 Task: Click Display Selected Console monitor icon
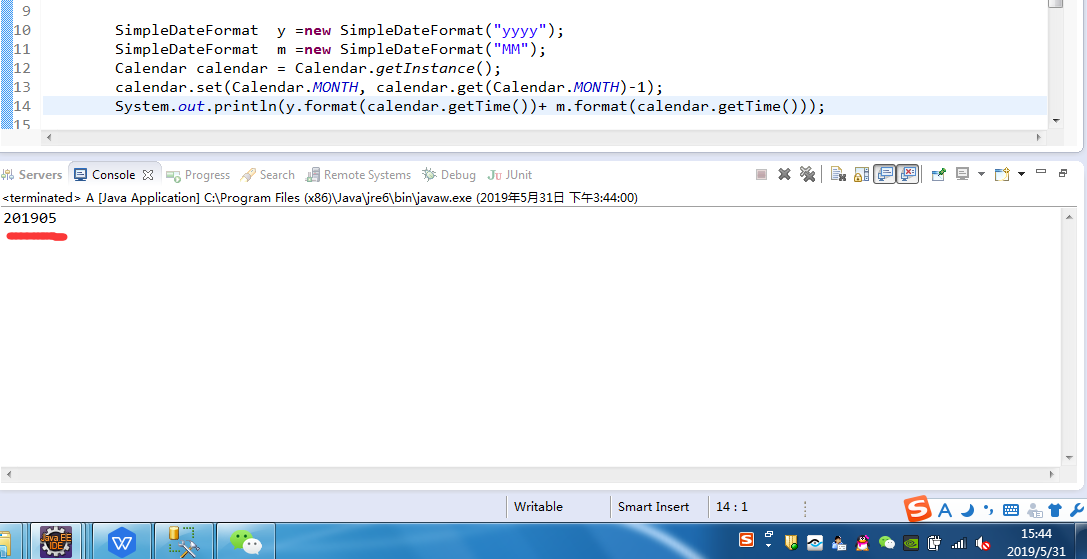coord(962,175)
